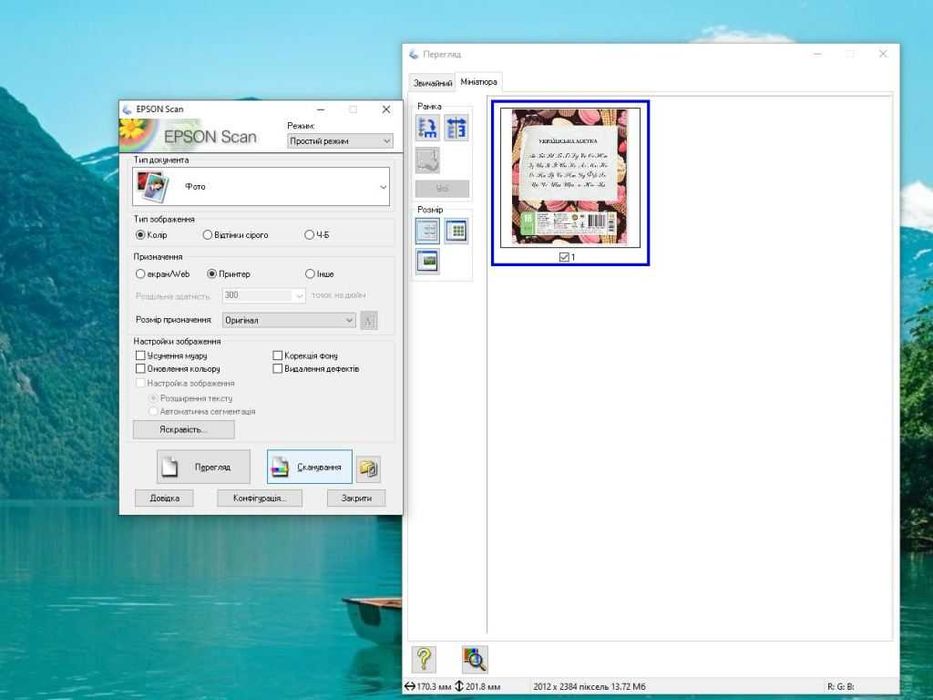Click the disabled Настройка зображення checkbox
This screenshot has width=933, height=700.
pos(140,383)
